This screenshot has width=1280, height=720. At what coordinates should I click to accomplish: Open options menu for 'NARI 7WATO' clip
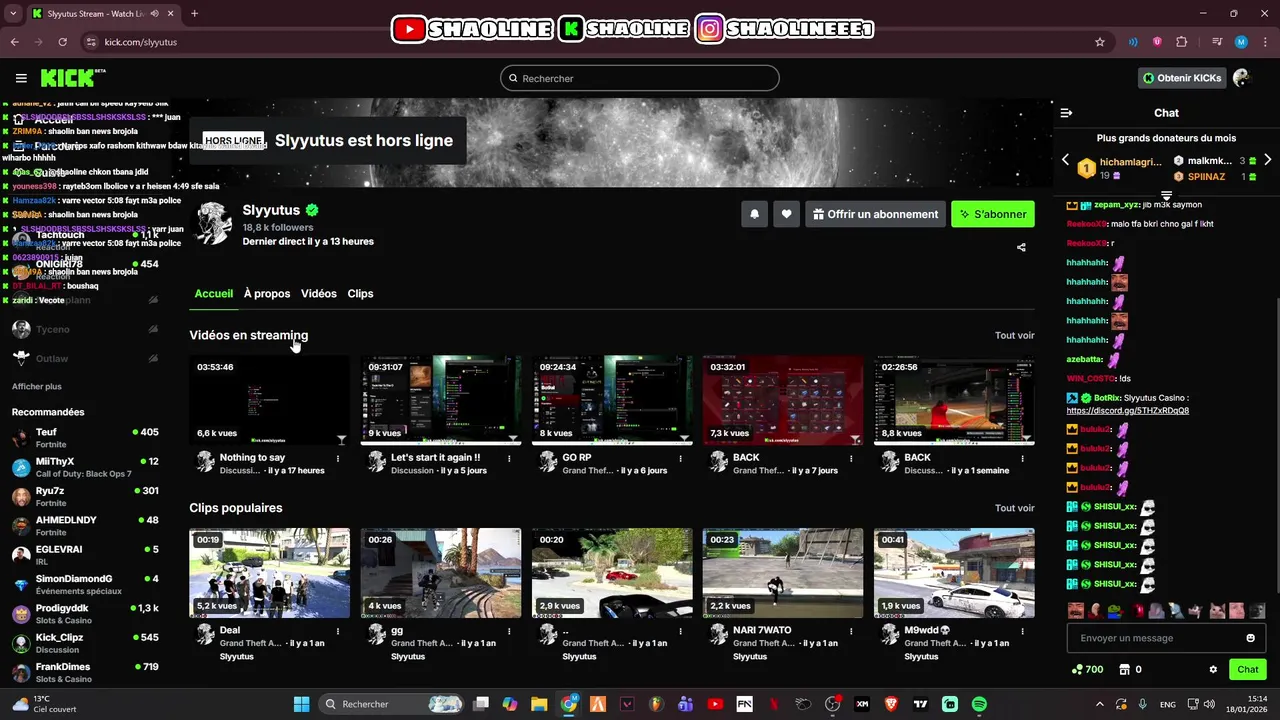click(x=851, y=631)
